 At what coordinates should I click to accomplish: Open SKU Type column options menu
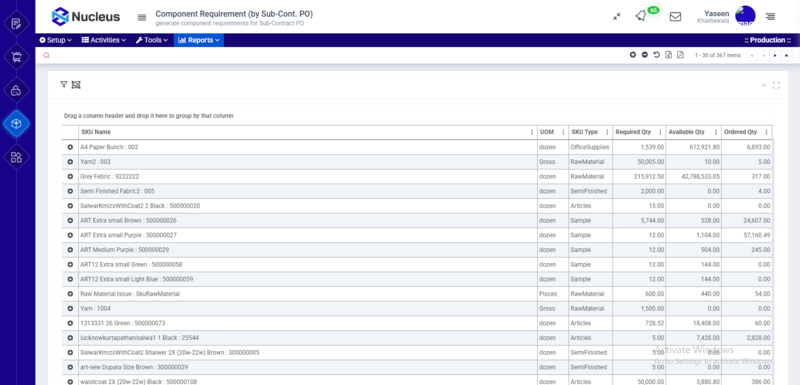click(607, 132)
